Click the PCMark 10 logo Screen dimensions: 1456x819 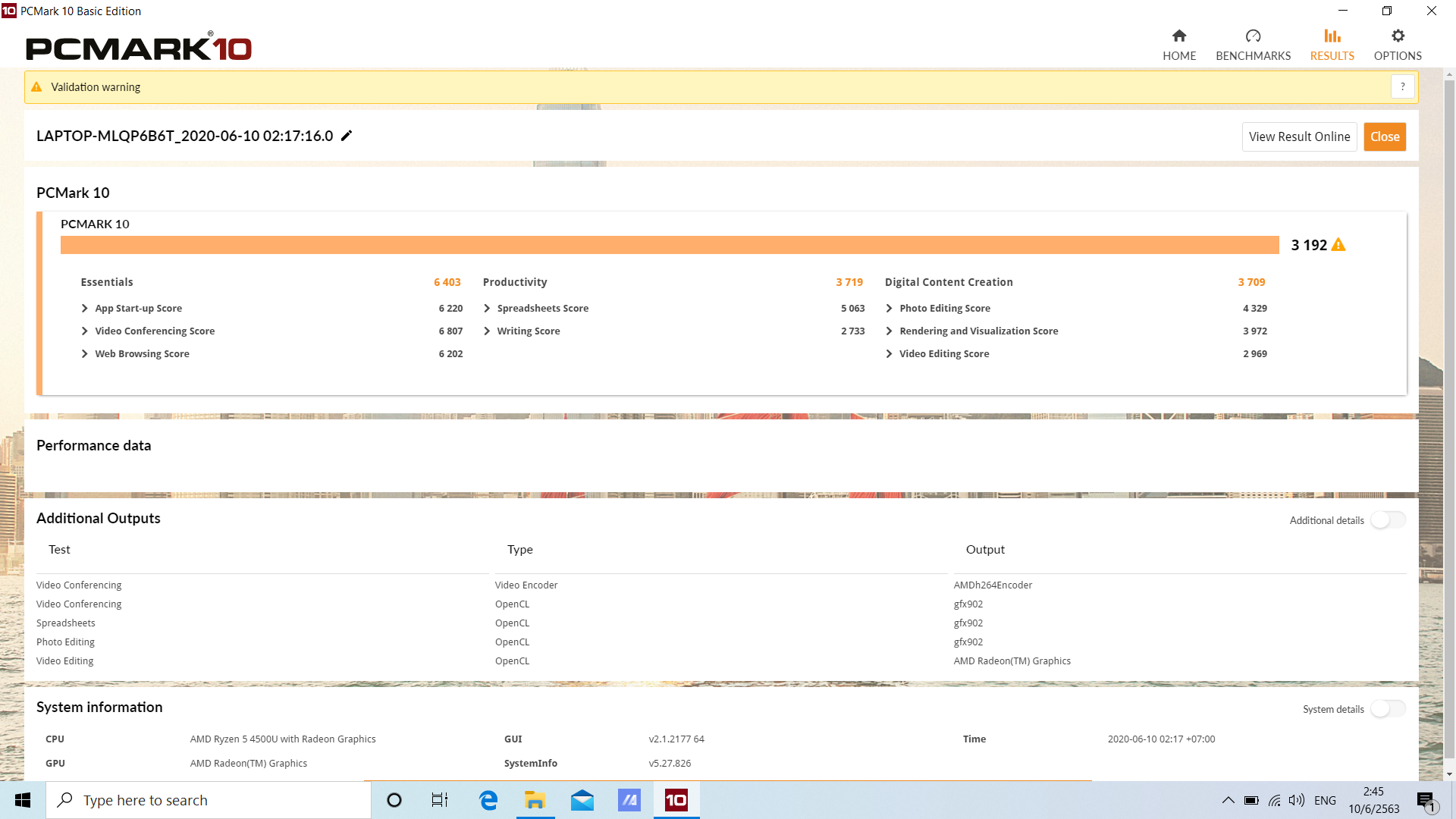pos(139,47)
